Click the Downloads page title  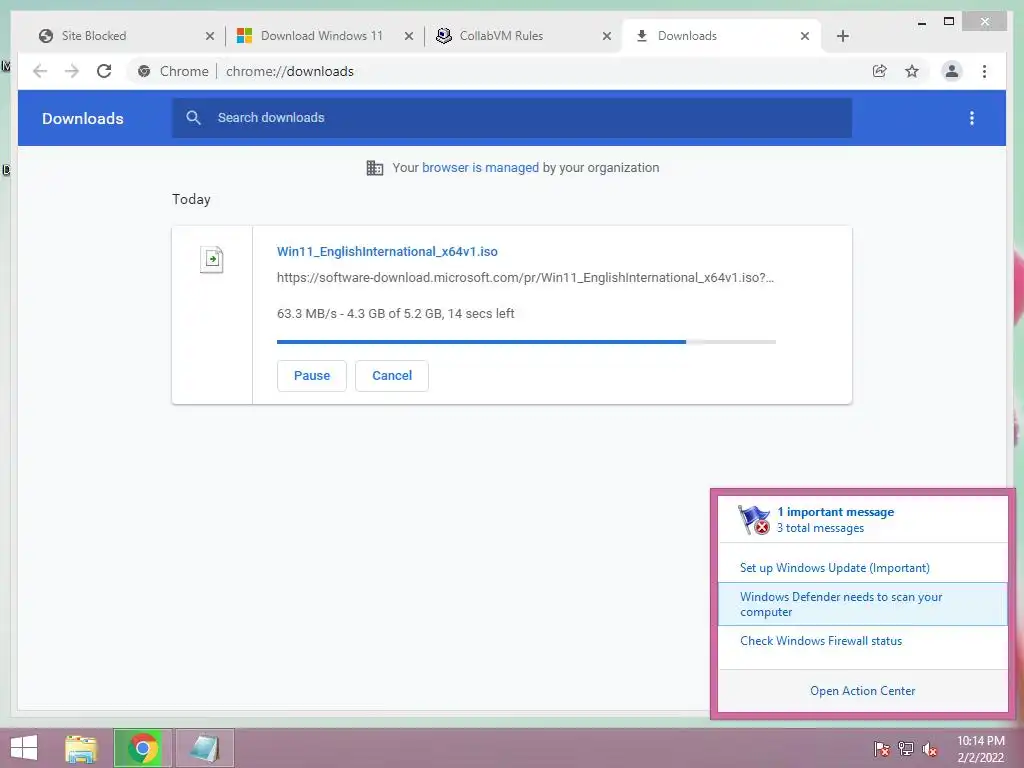pos(83,118)
